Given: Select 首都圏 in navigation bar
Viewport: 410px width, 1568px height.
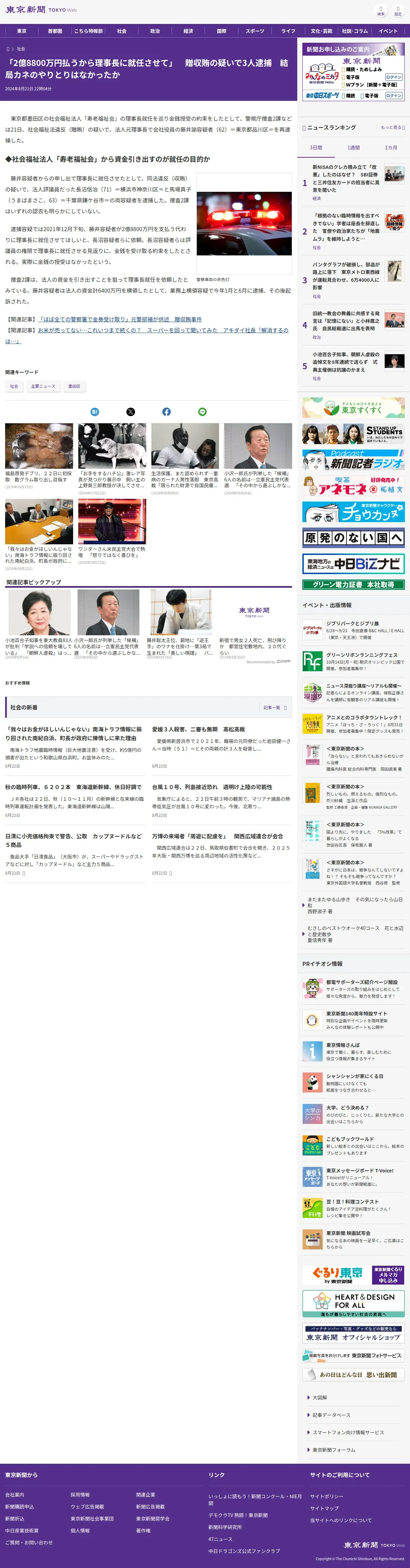Looking at the screenshot, I should click(55, 31).
